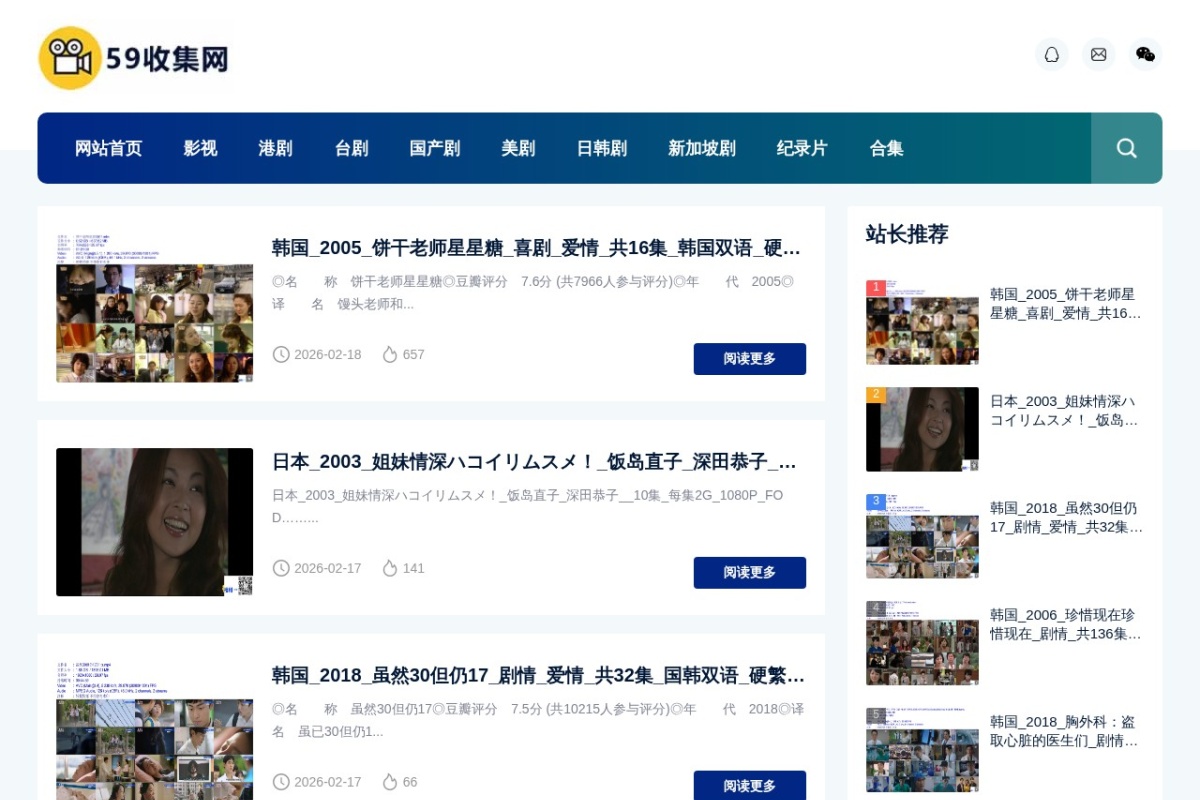Viewport: 1200px width, 800px height.
Task: Open the 港剧 category
Action: tap(275, 148)
